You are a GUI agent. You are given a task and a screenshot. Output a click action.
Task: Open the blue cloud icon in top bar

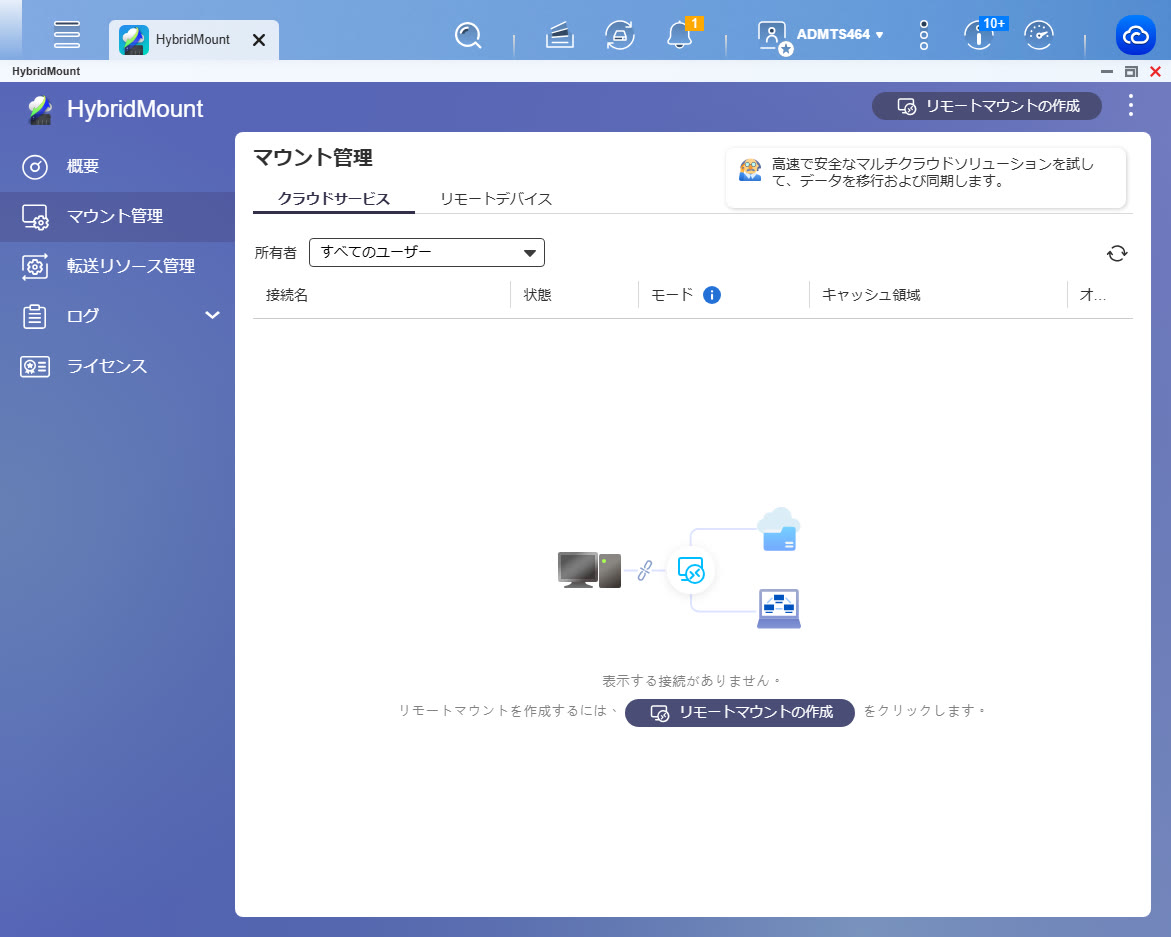point(1136,36)
